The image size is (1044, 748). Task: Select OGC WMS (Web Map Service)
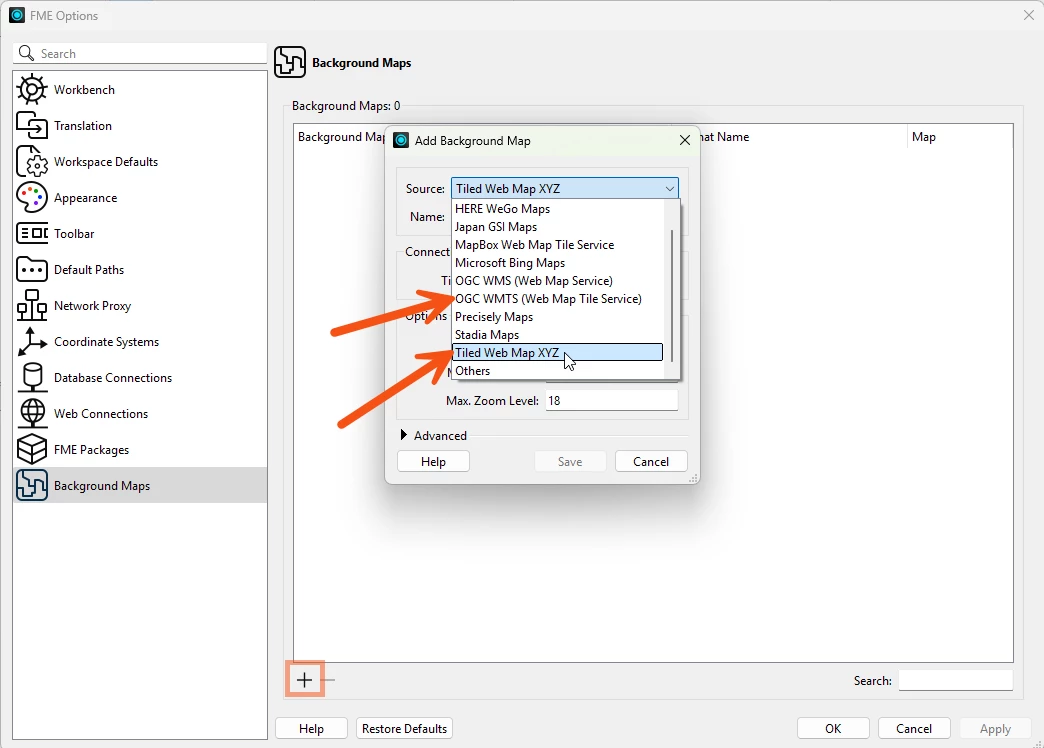coord(558,280)
